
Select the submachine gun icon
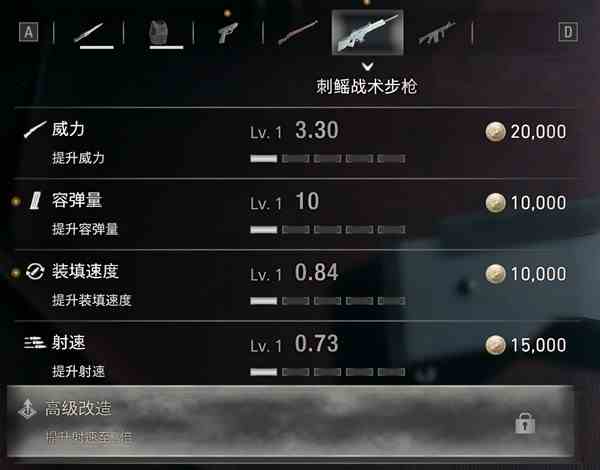(x=437, y=33)
